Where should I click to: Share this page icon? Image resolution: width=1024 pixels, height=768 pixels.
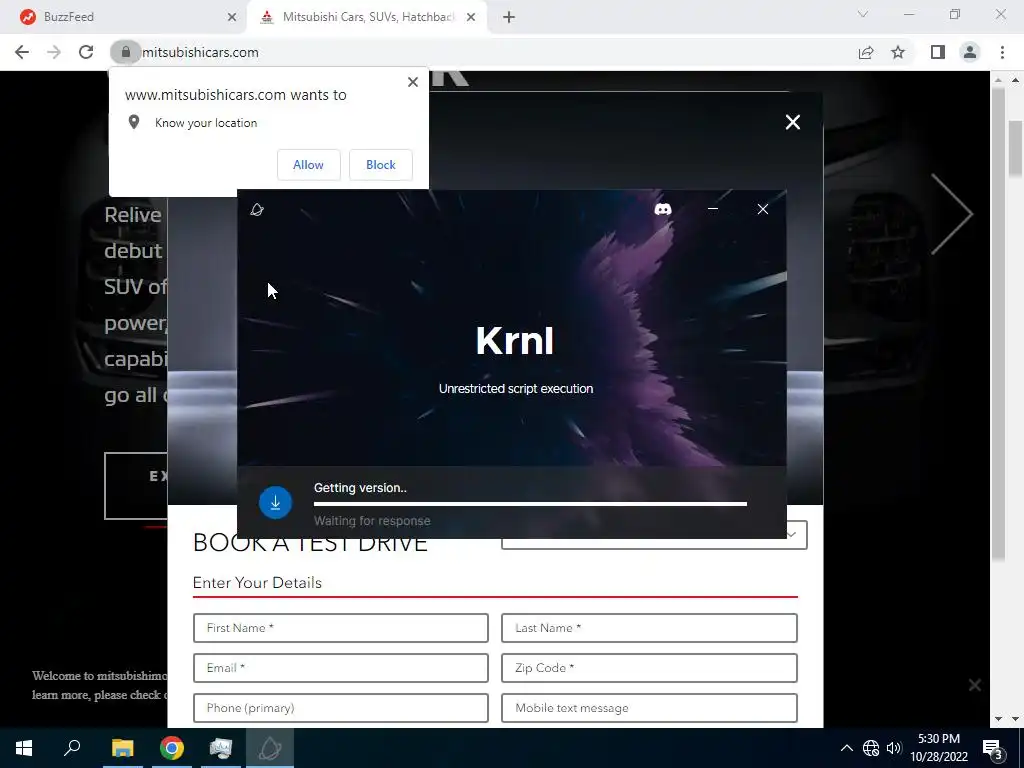click(x=866, y=52)
